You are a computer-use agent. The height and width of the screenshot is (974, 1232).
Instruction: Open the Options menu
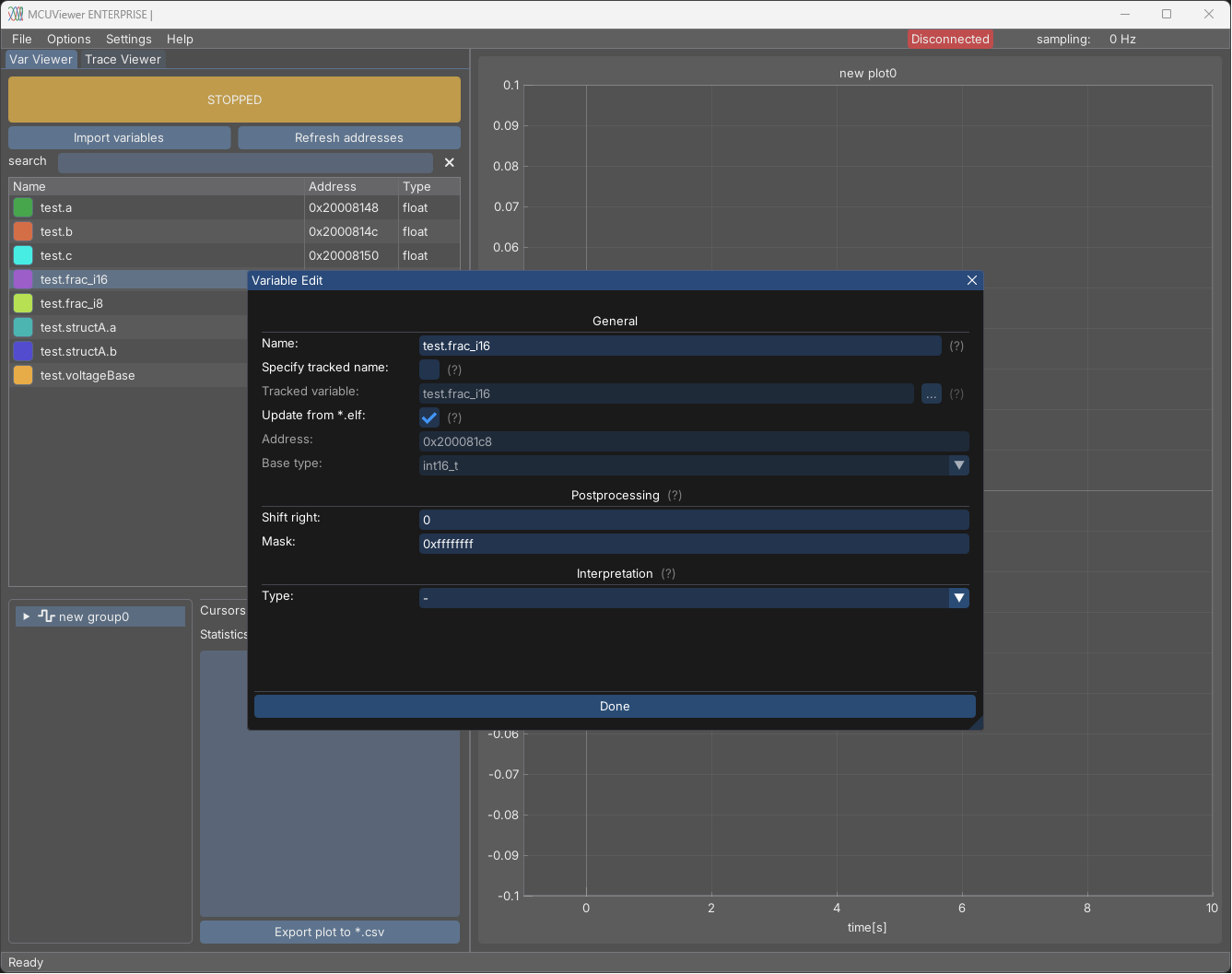click(68, 39)
